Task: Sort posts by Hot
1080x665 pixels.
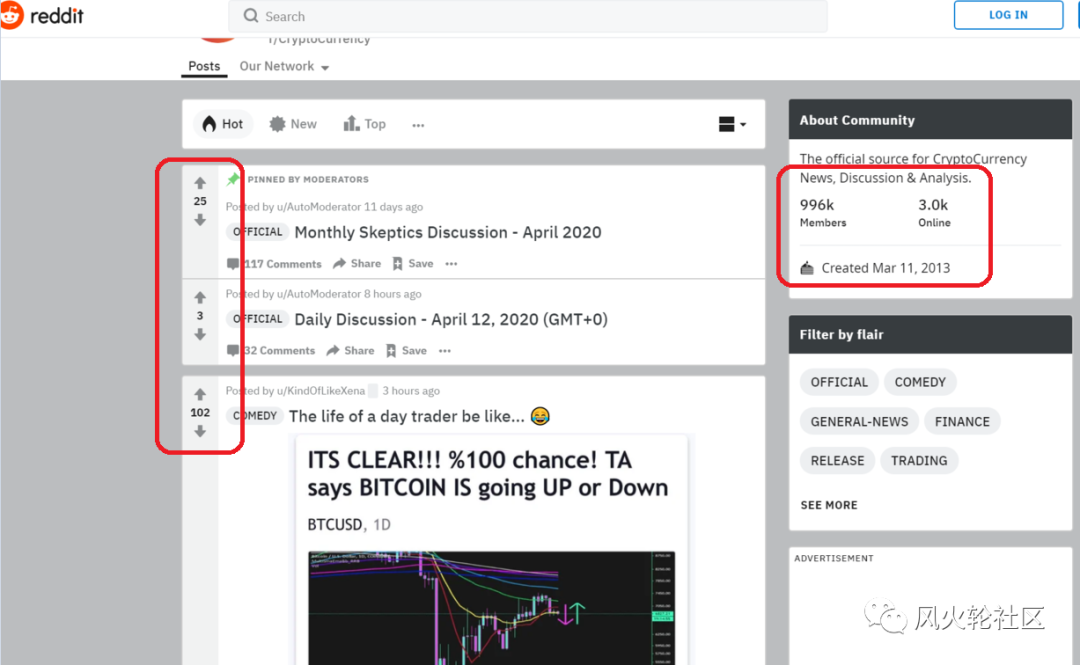Action: (x=222, y=124)
